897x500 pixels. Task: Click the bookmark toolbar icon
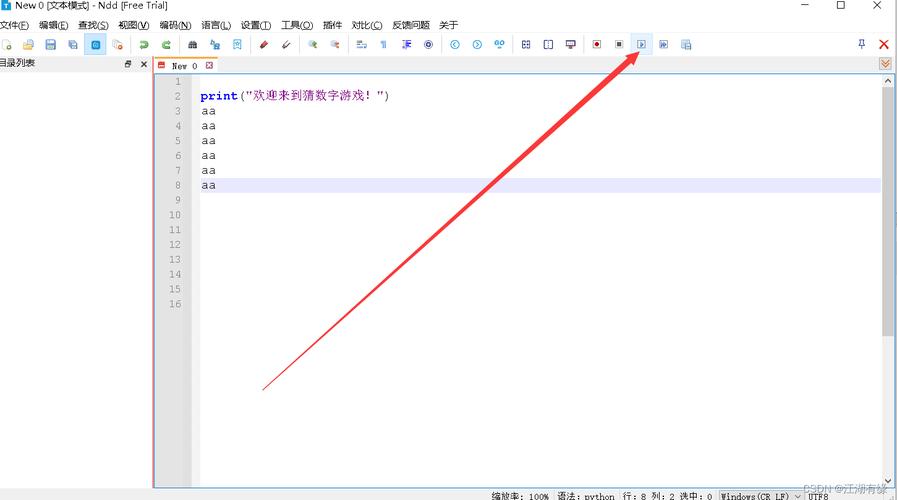tap(237, 45)
